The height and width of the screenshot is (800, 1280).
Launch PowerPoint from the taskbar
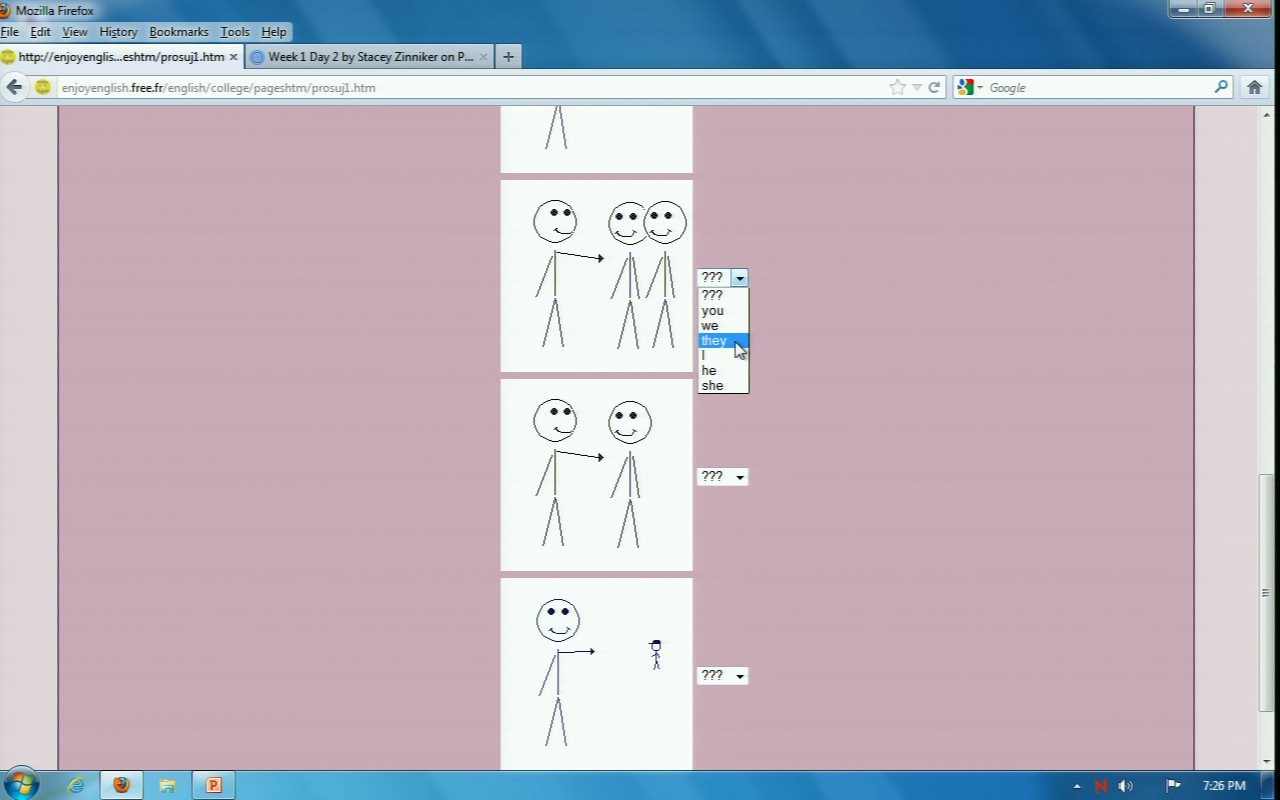[x=213, y=785]
